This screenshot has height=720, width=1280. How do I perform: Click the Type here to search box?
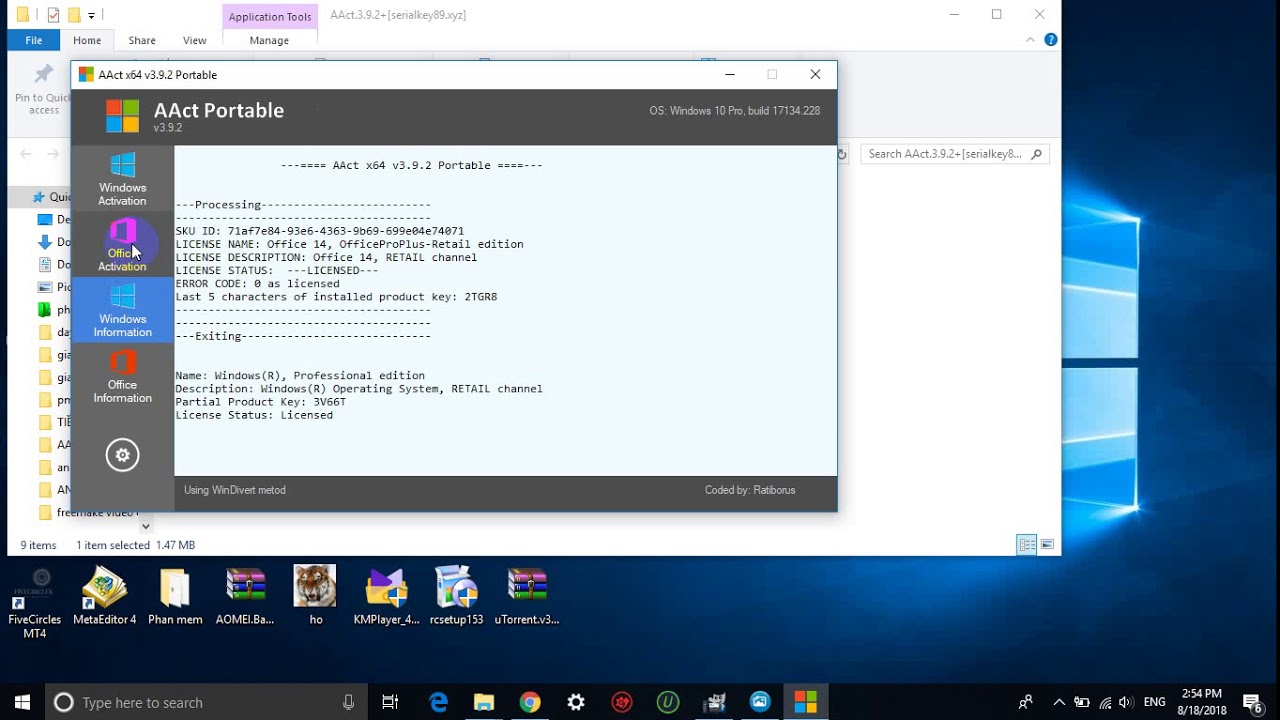(x=205, y=702)
